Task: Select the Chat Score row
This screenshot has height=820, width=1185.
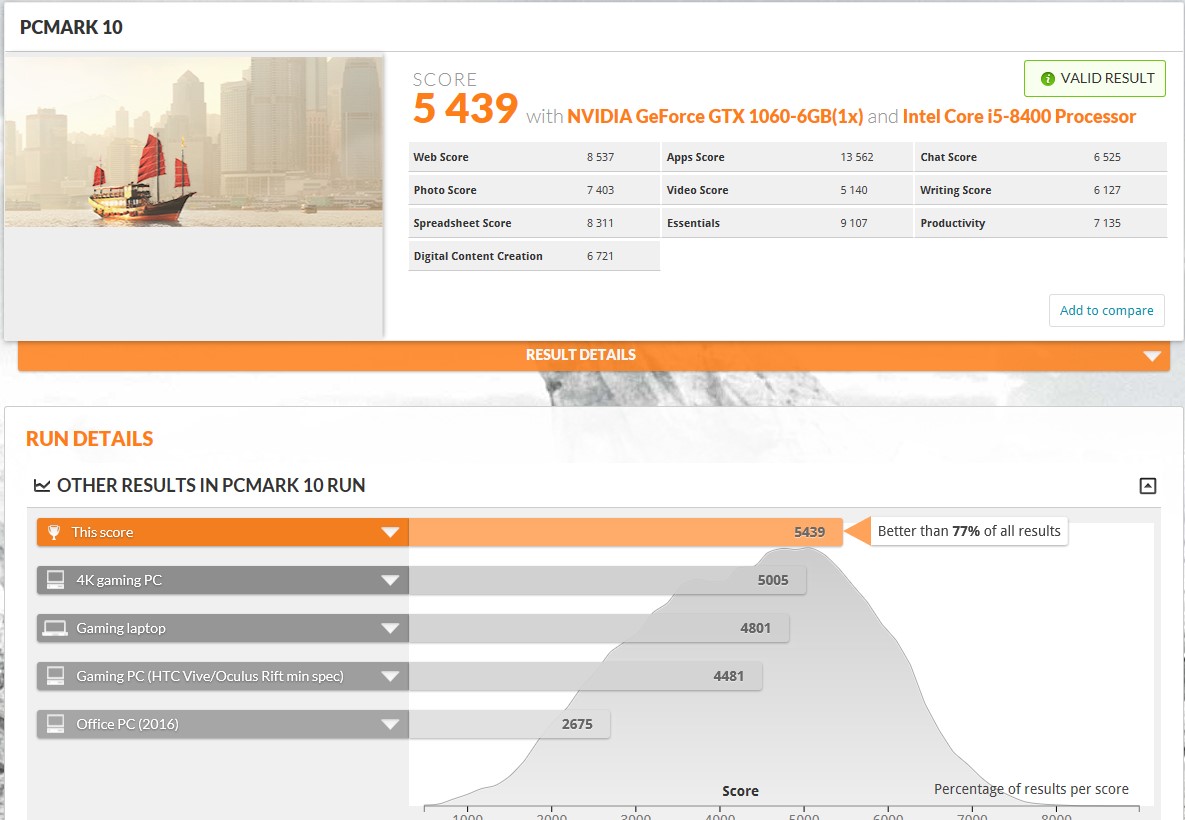Action: tap(1041, 157)
